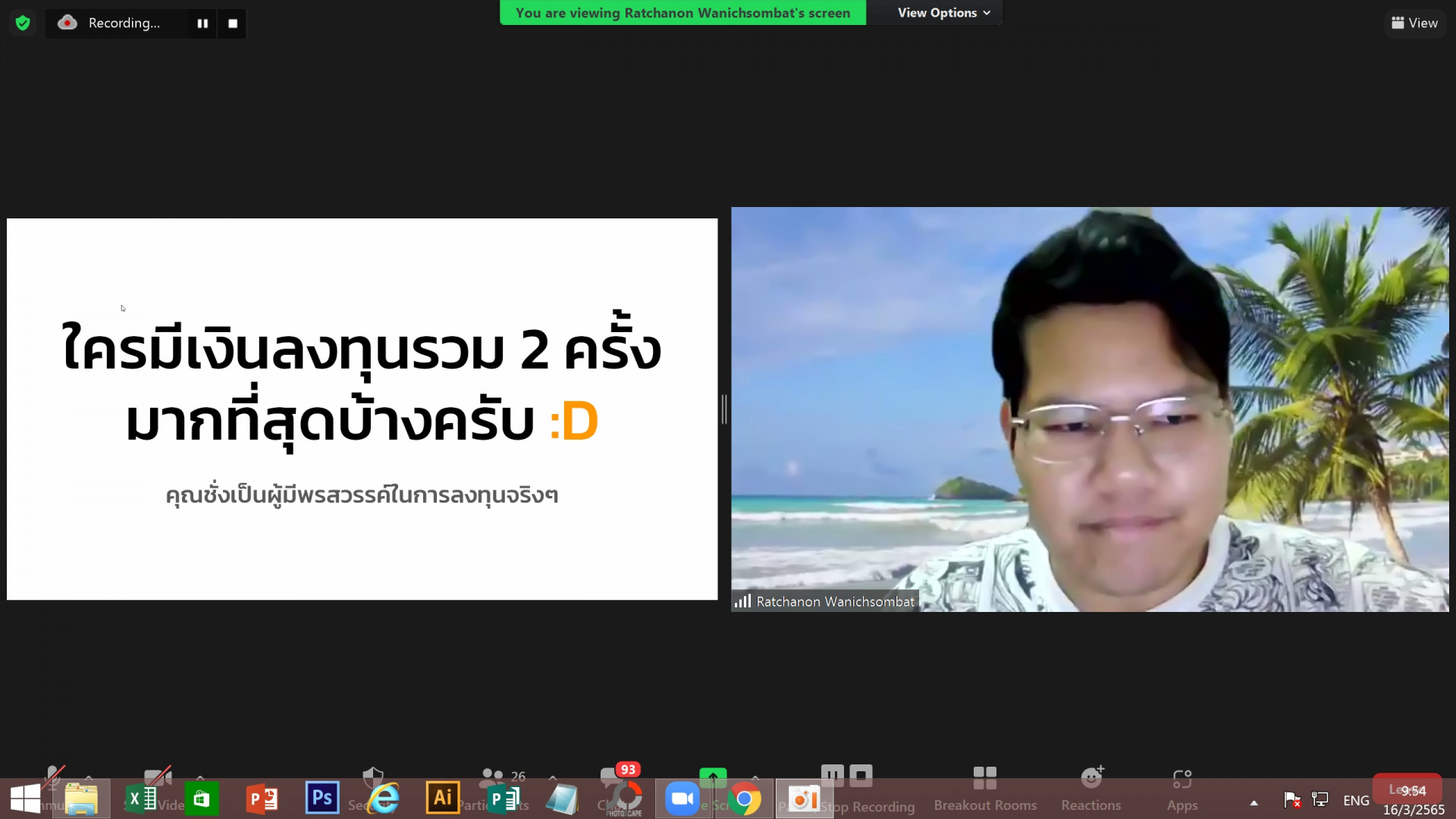Click the Zoom toolbar stop recording square
The height and width of the screenshot is (819, 1456).
[861, 775]
